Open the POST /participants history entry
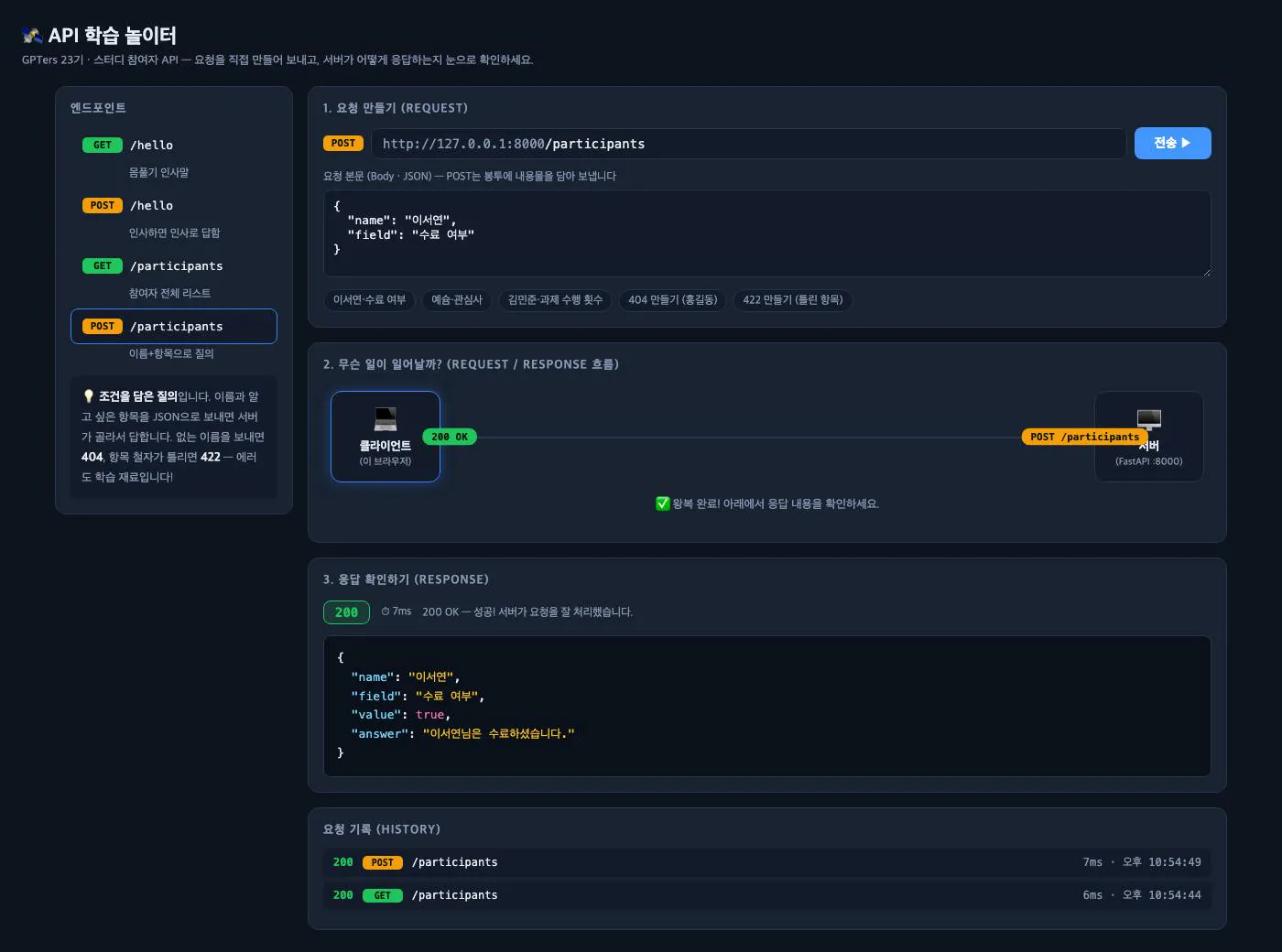The image size is (1282, 952). [x=767, y=862]
